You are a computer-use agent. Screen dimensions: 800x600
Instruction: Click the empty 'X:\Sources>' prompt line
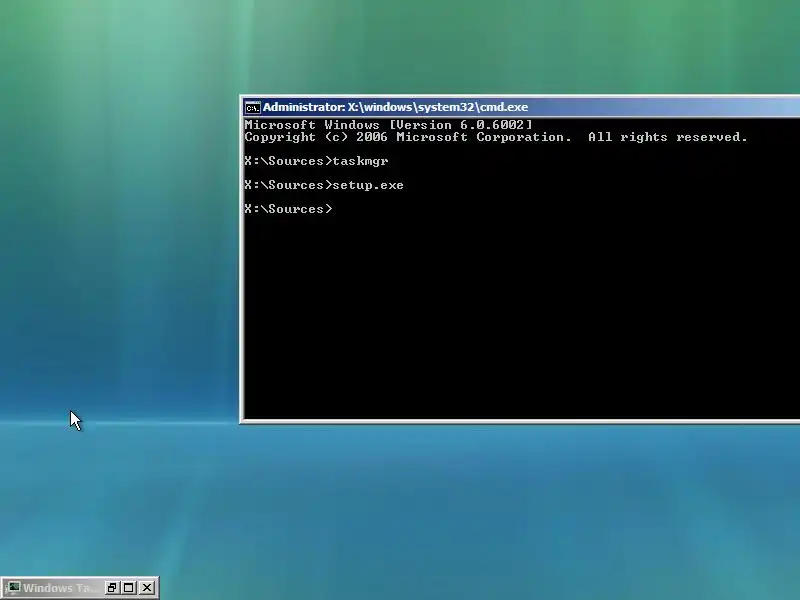coord(288,209)
